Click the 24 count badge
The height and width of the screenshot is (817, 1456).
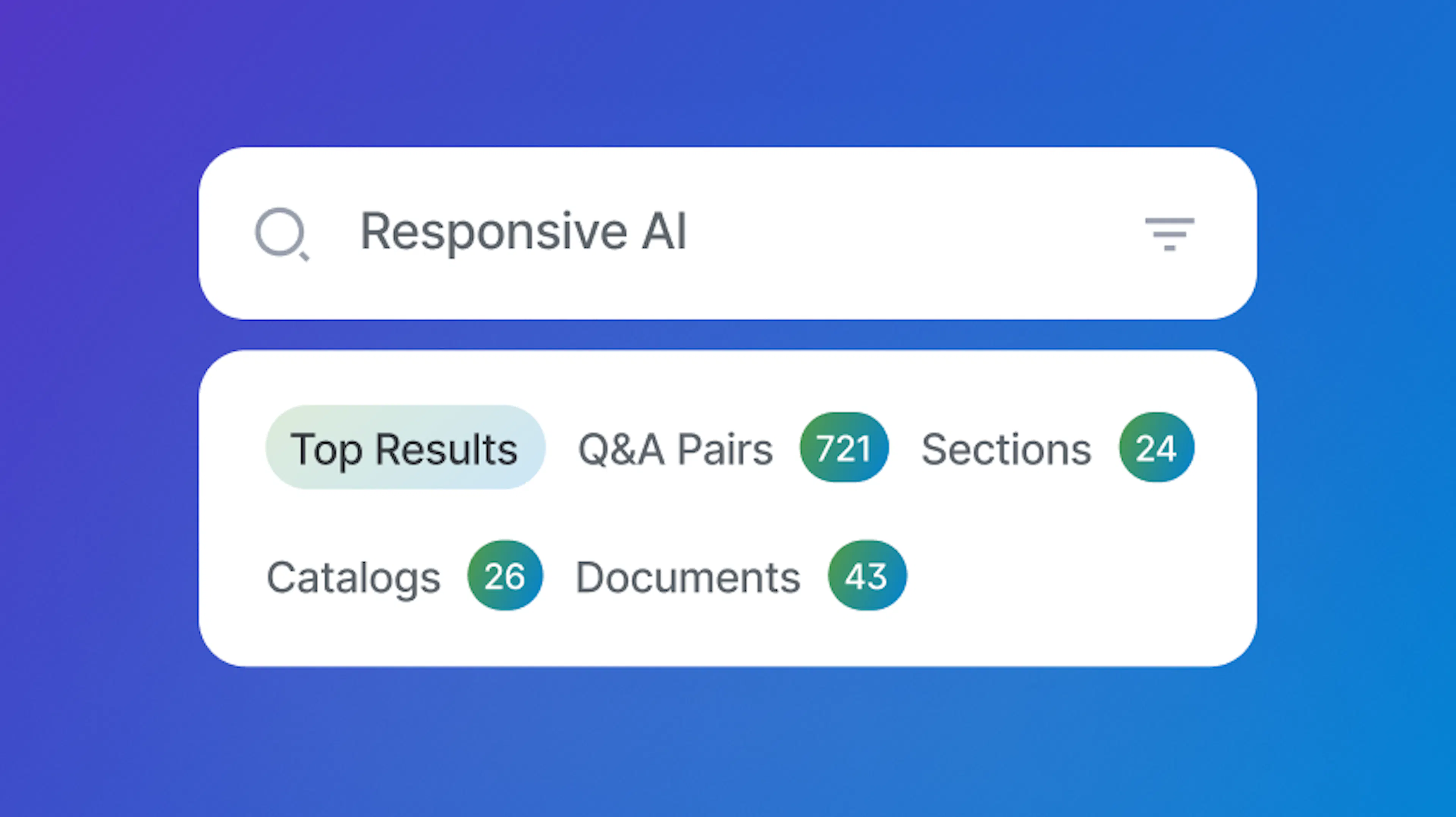1156,447
